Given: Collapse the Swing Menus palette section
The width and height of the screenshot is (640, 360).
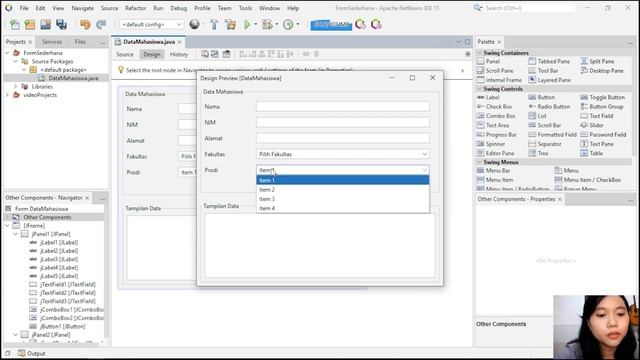Looking at the screenshot, I should click(480, 162).
